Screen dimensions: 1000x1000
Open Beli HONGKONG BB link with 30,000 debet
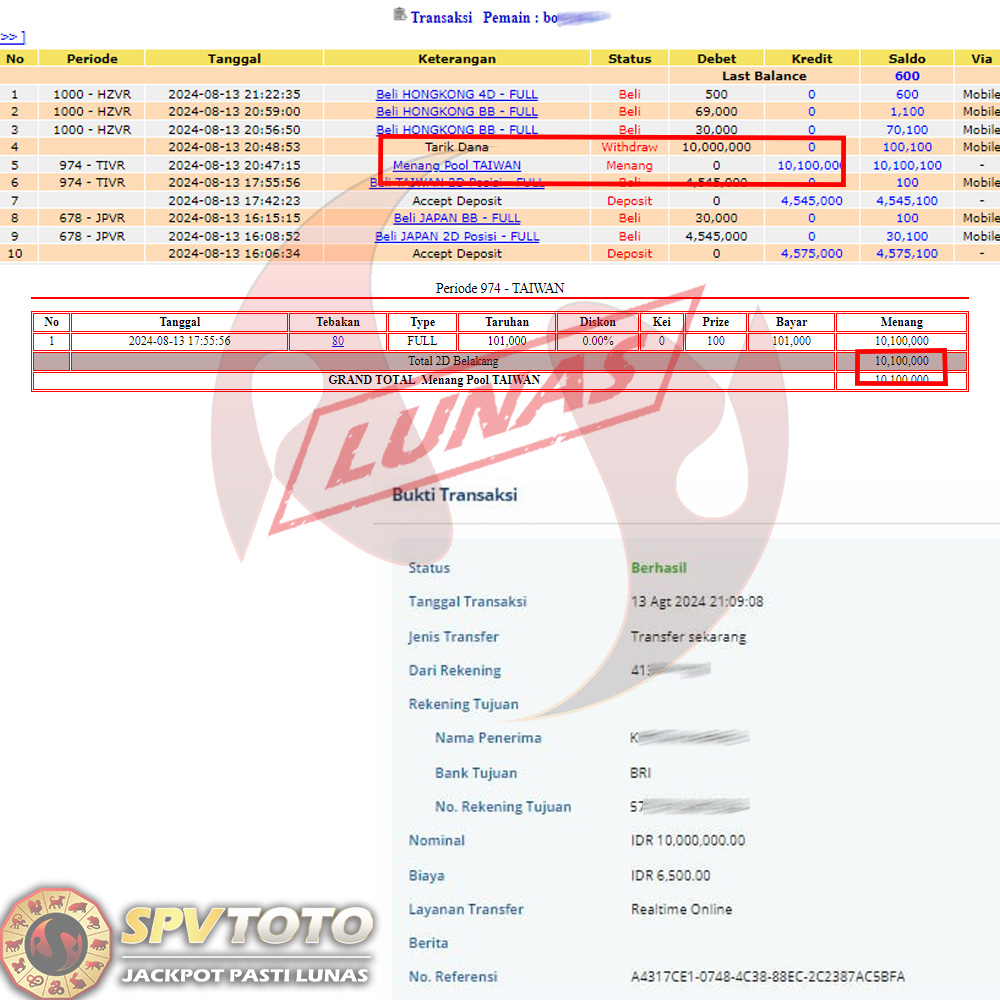[x=457, y=130]
